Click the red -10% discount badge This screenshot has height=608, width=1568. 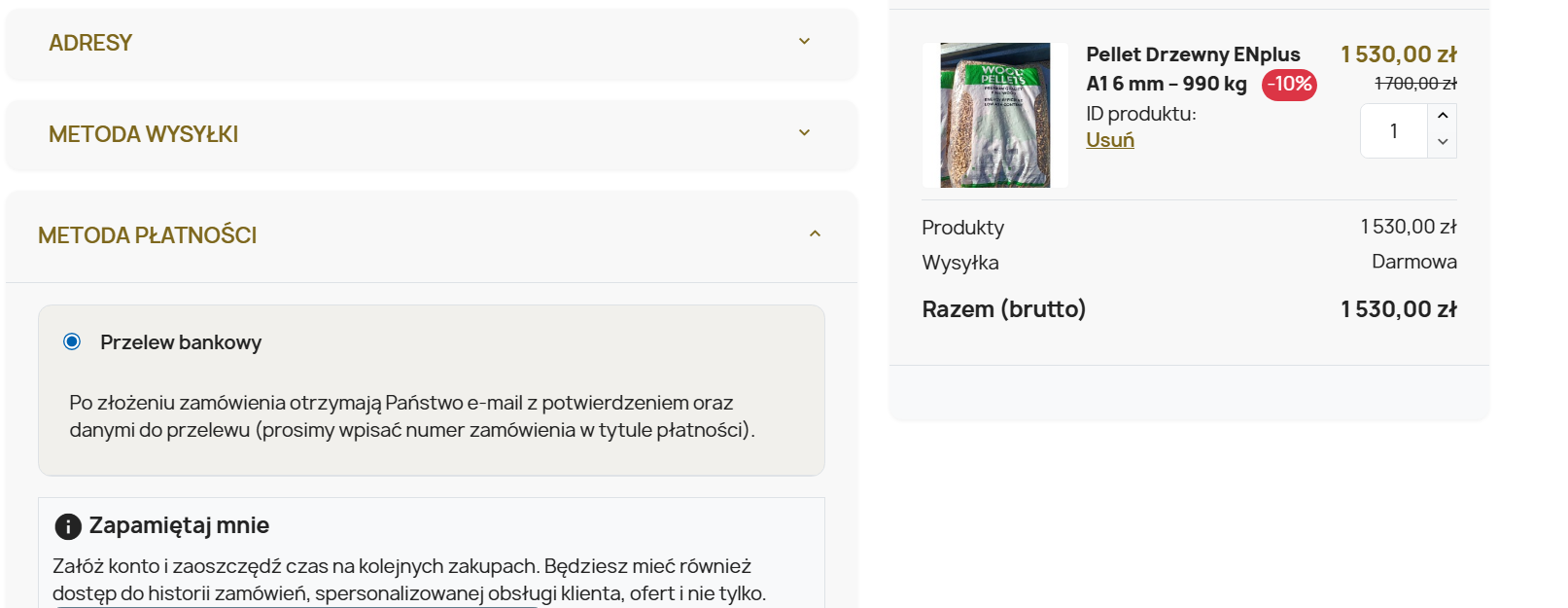[x=1289, y=85]
